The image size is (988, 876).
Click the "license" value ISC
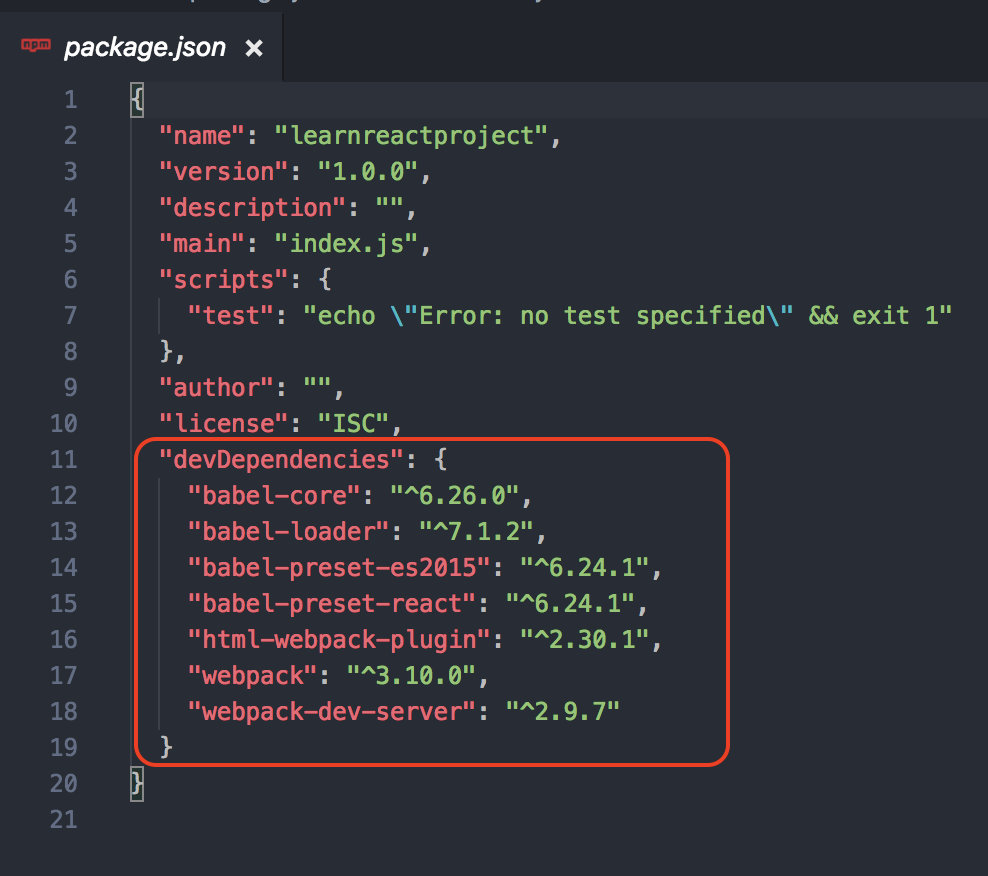352,423
